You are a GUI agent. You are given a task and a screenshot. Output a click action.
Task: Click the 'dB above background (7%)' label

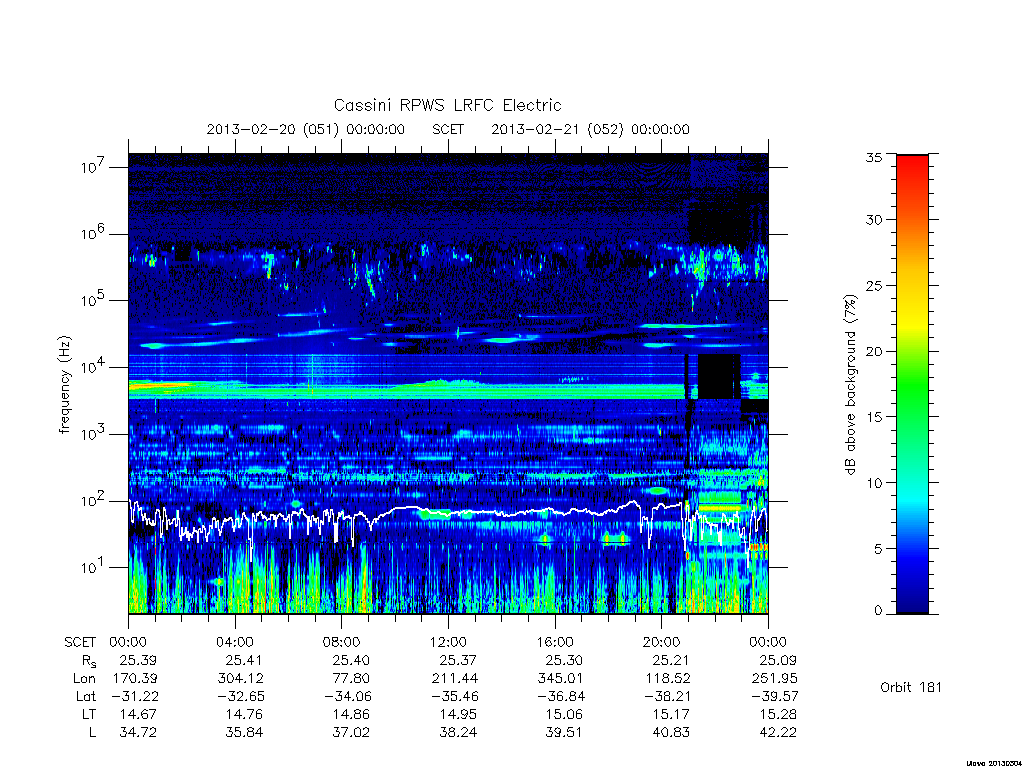click(850, 385)
